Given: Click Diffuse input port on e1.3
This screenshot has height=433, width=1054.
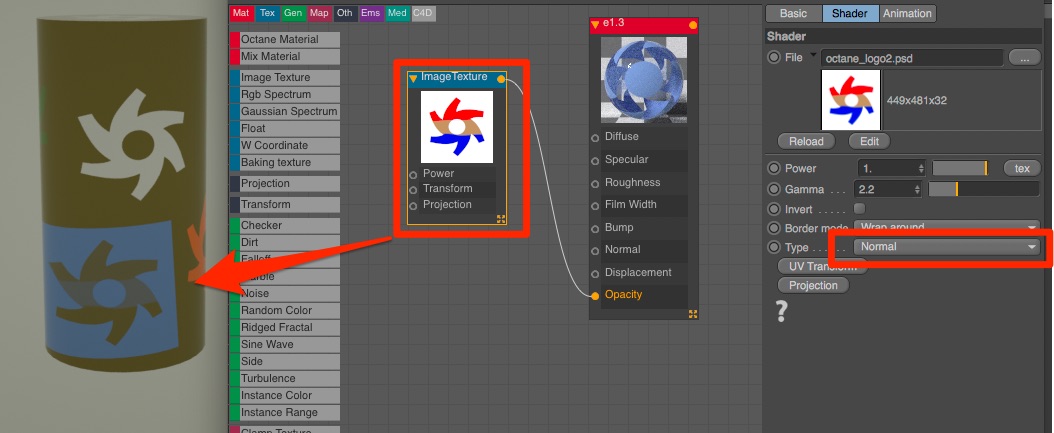Looking at the screenshot, I should pos(595,138).
